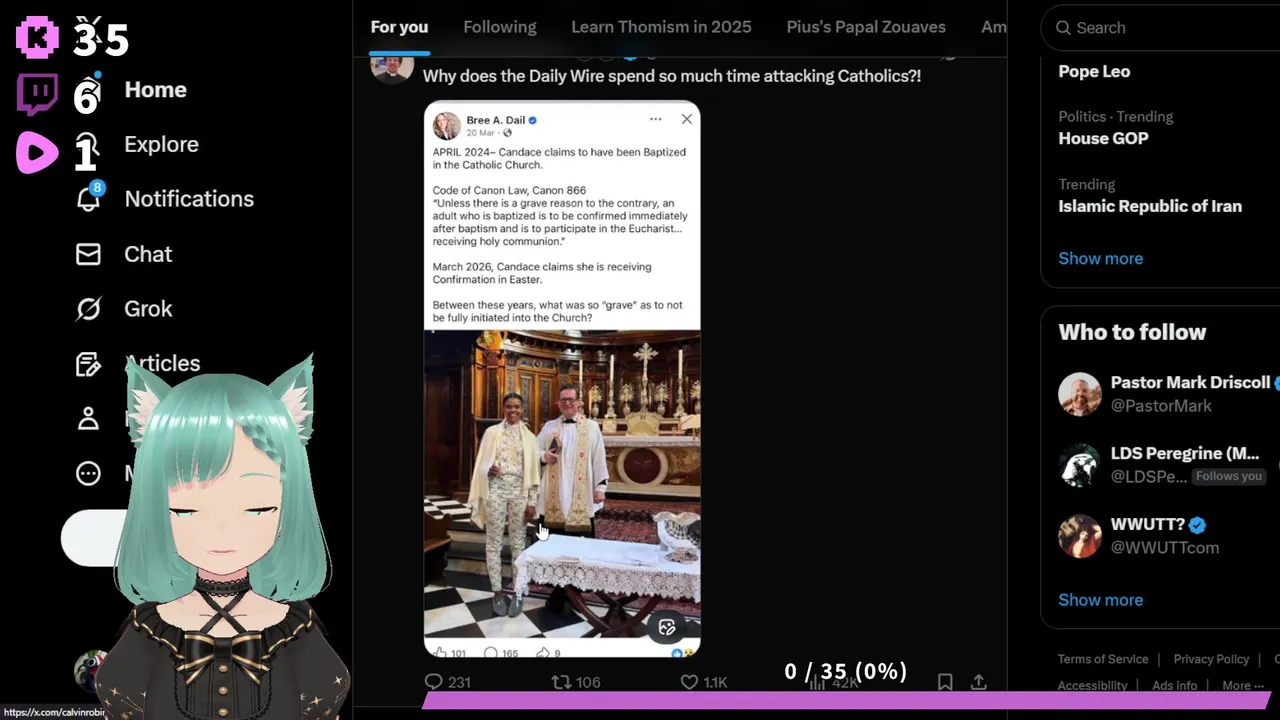
Task: Select Learn Thomism in 2025 tab
Action: [661, 27]
